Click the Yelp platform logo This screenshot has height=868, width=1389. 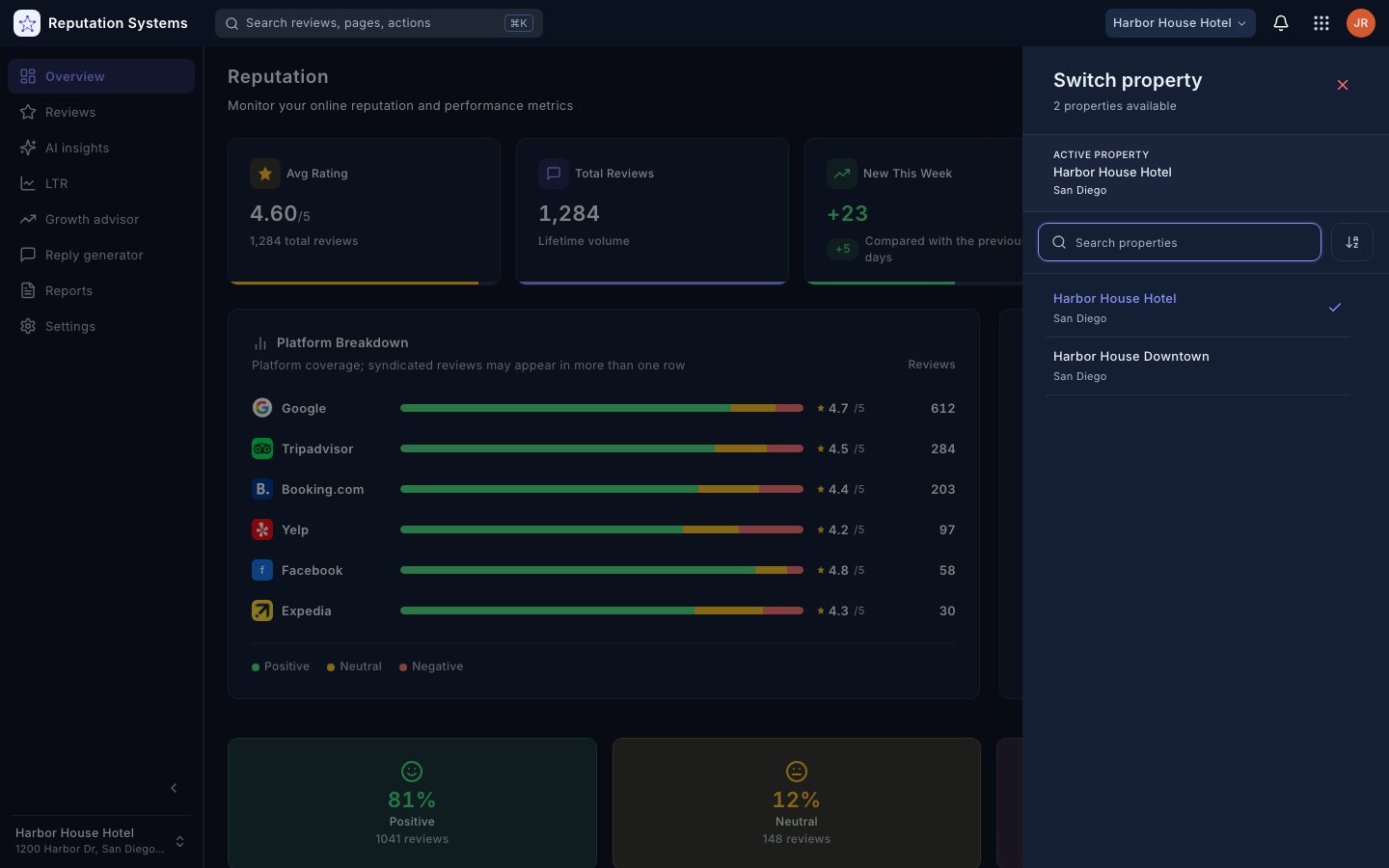262,529
